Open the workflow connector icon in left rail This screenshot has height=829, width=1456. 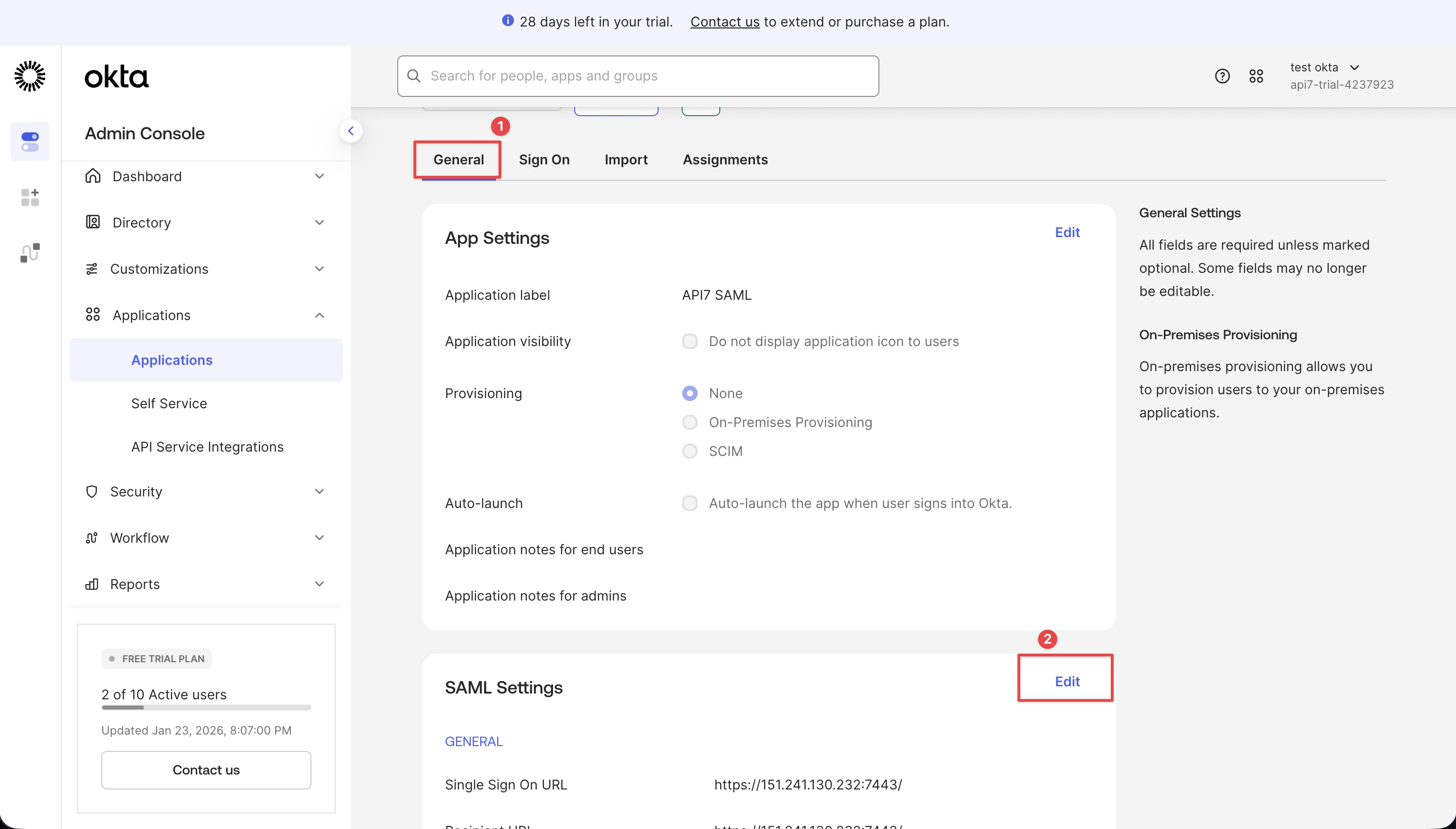tap(29, 252)
